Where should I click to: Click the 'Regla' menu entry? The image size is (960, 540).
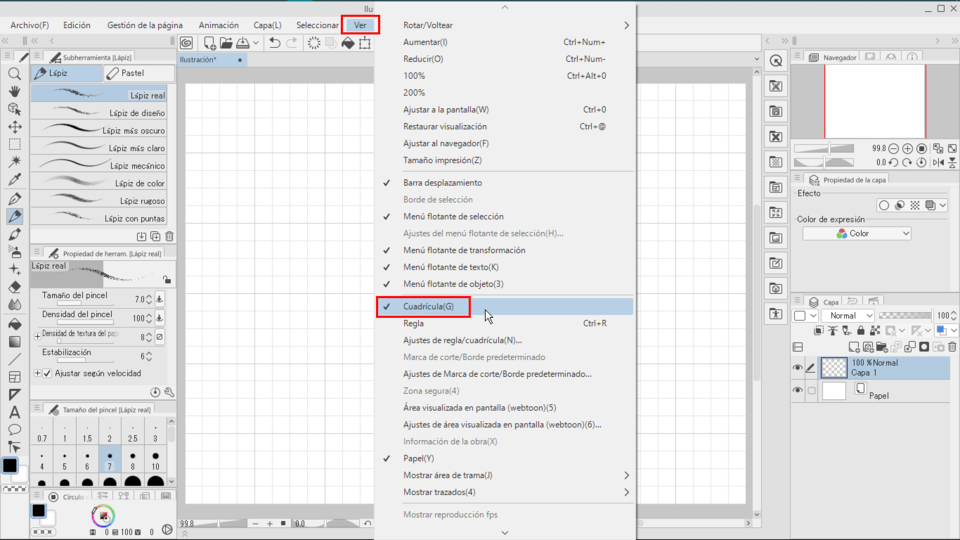(x=413, y=324)
